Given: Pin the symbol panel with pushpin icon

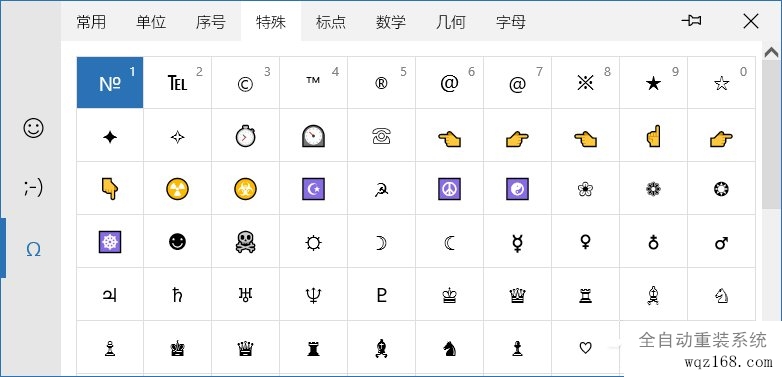Looking at the screenshot, I should click(691, 21).
